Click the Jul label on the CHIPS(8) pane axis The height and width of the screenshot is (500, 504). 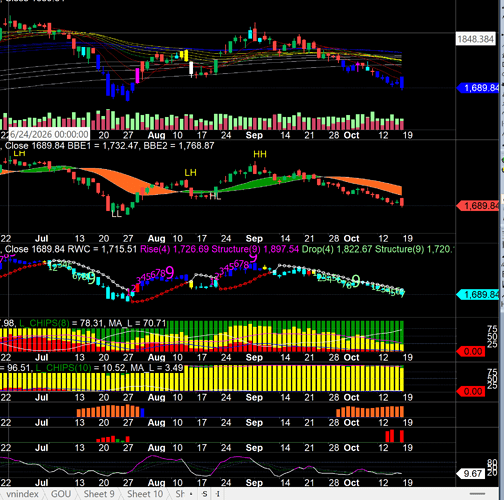tap(42, 357)
